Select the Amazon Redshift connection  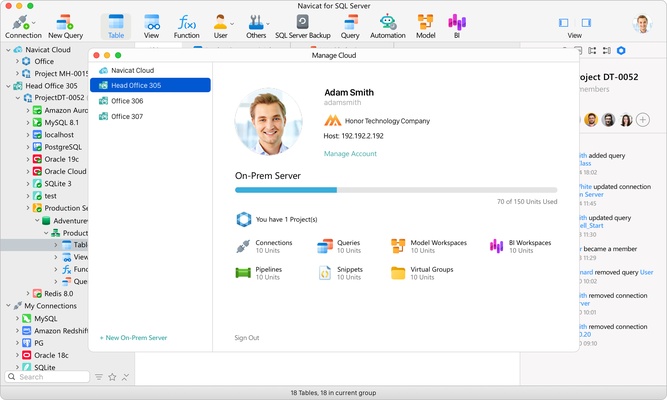(60, 331)
